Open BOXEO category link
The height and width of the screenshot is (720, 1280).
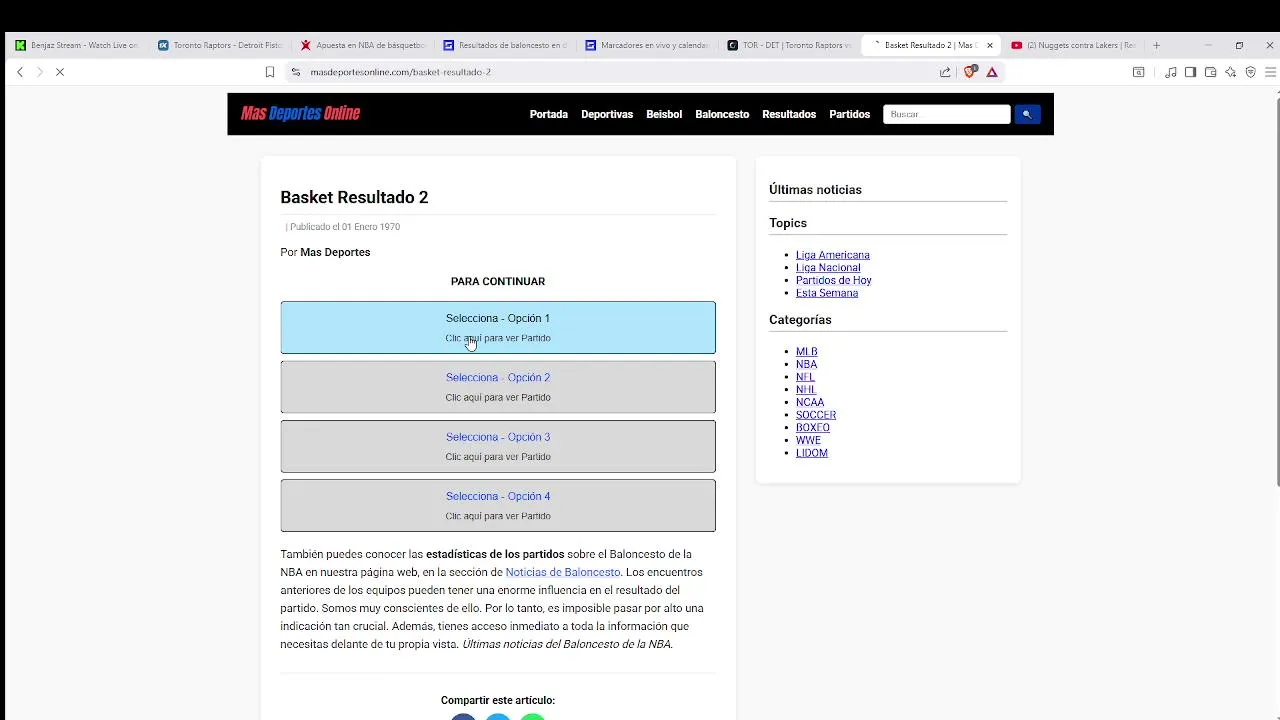(813, 428)
